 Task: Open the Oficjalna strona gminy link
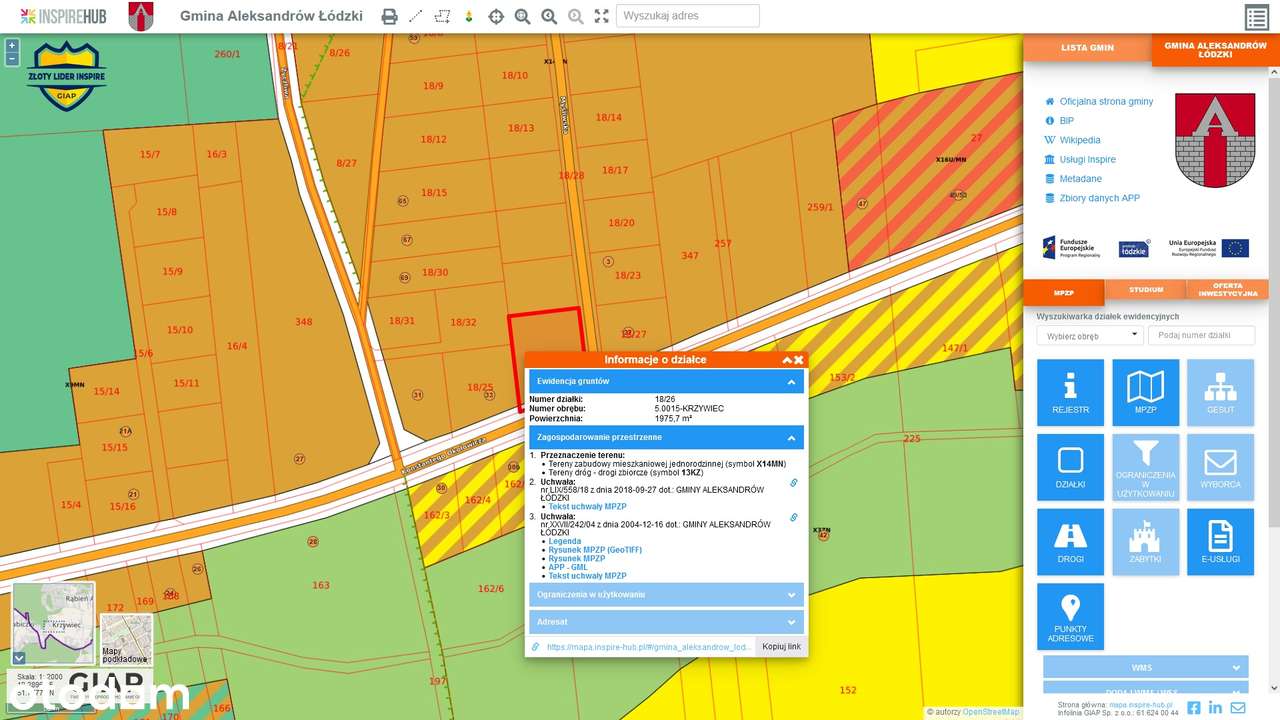(x=1106, y=102)
